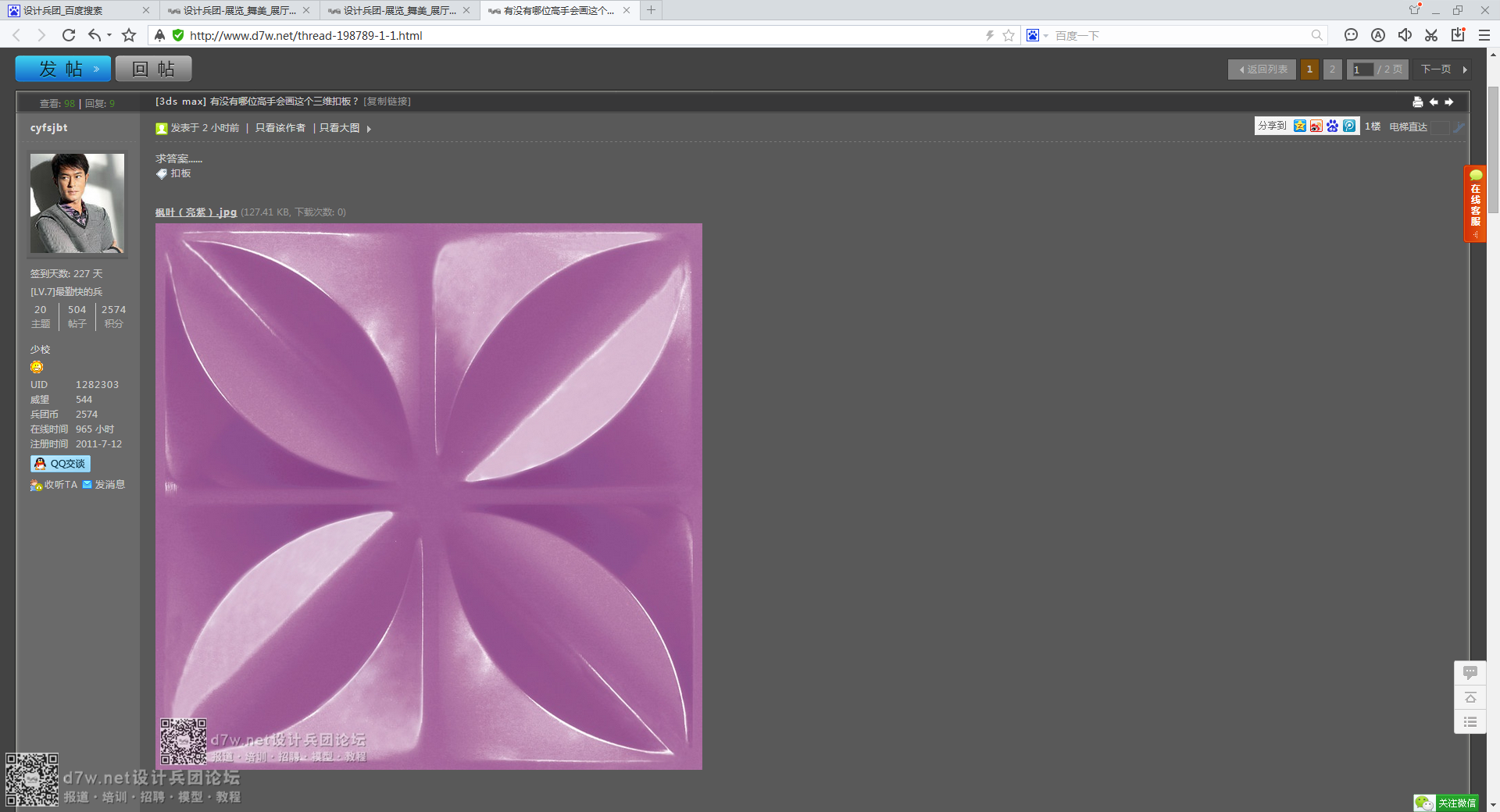Share to Baidu paw icon
1500x812 pixels.
click(x=1333, y=126)
